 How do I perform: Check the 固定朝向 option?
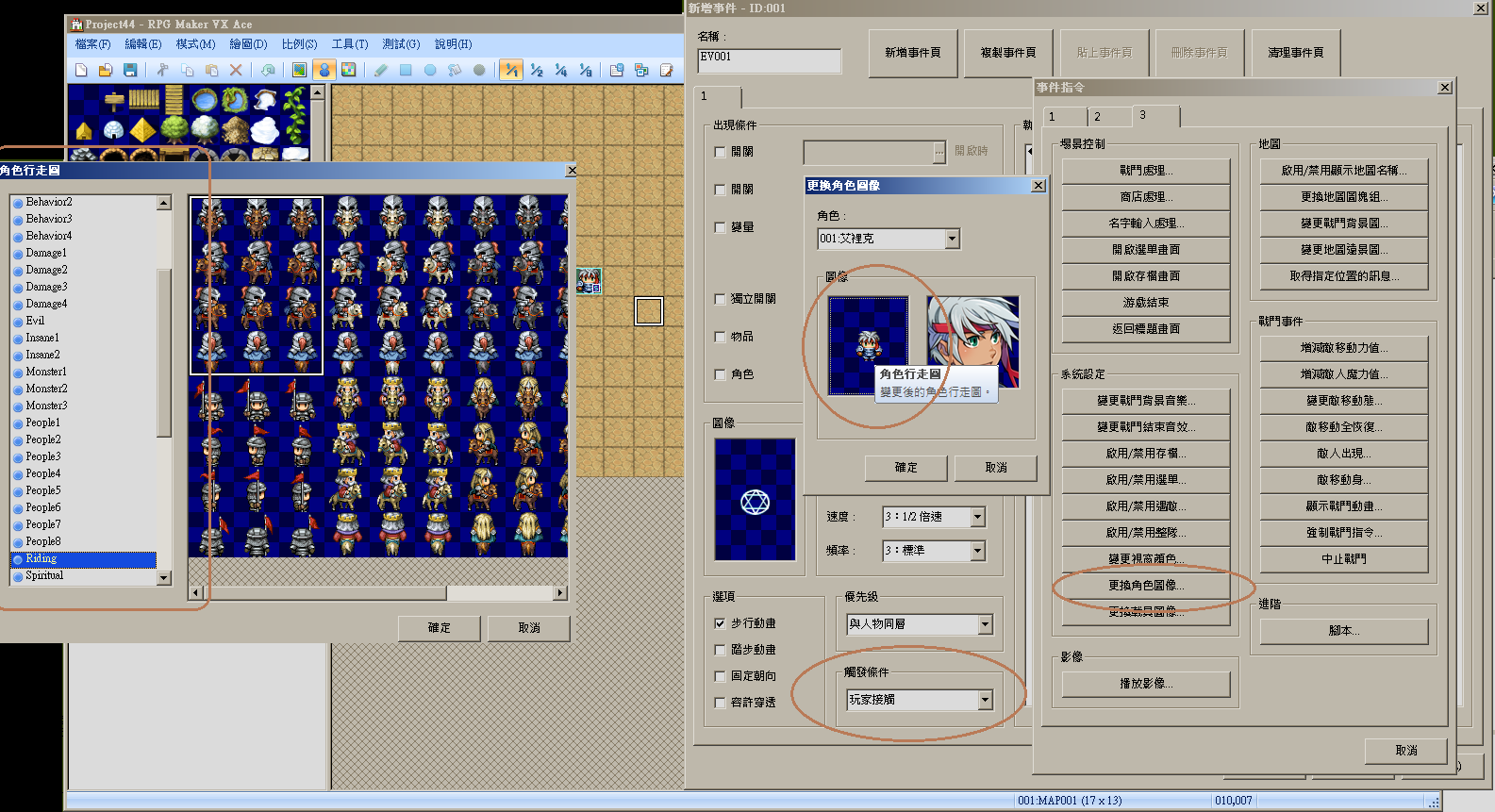tap(720, 676)
